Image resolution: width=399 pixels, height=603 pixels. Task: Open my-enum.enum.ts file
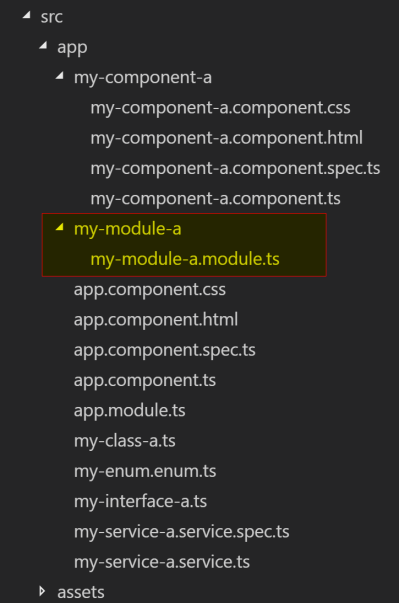(145, 471)
